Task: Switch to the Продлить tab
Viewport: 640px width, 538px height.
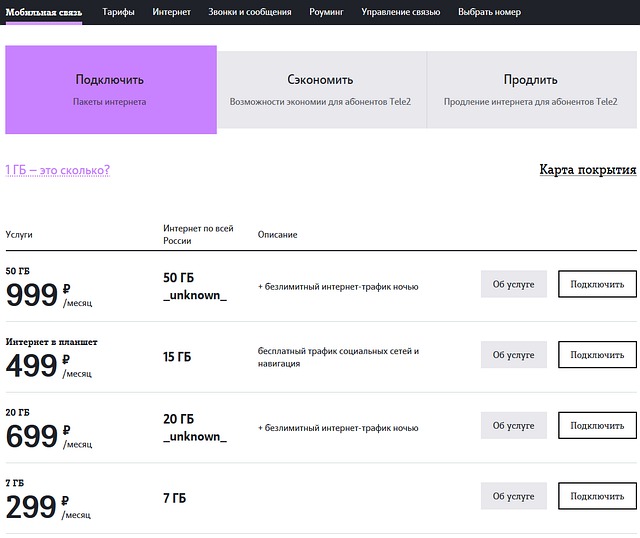Action: [x=531, y=89]
